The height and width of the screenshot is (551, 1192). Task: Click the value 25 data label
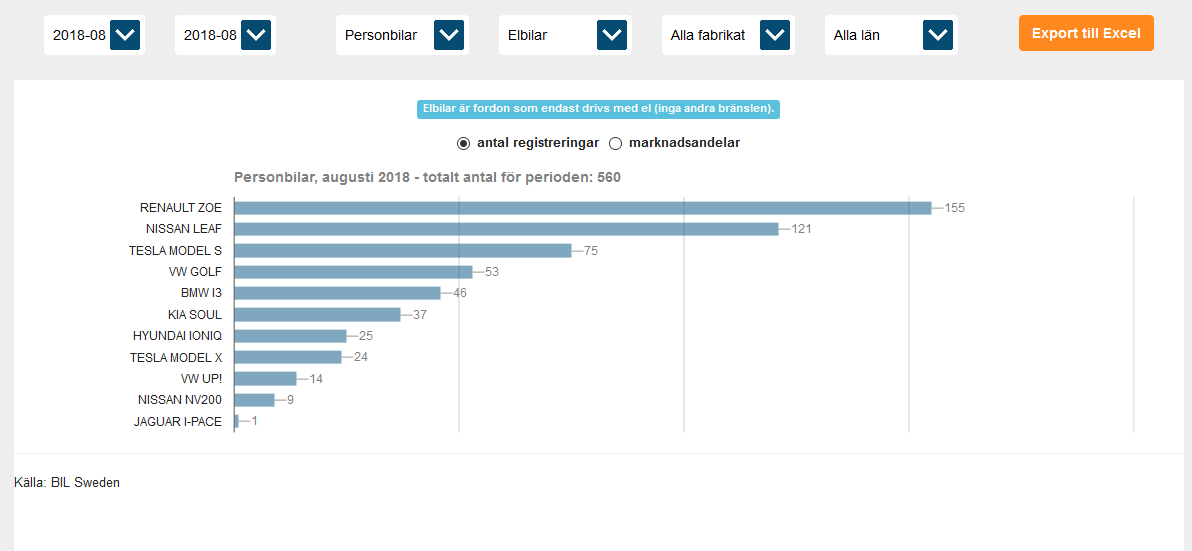click(366, 335)
